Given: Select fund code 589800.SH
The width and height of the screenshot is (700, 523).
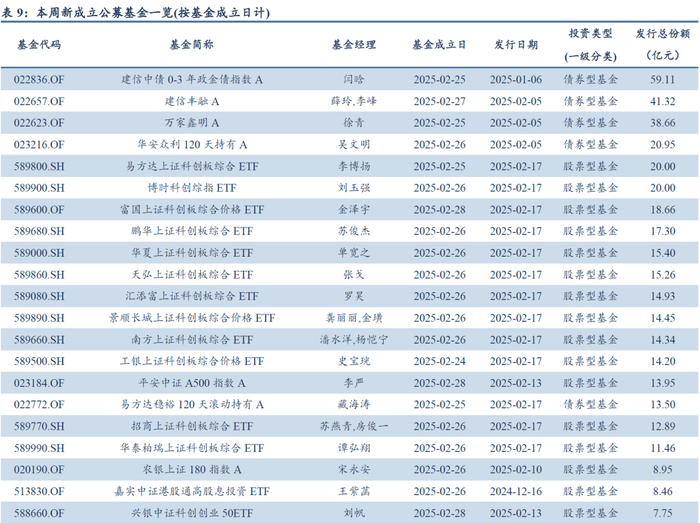Looking at the screenshot, I should coord(39,166).
